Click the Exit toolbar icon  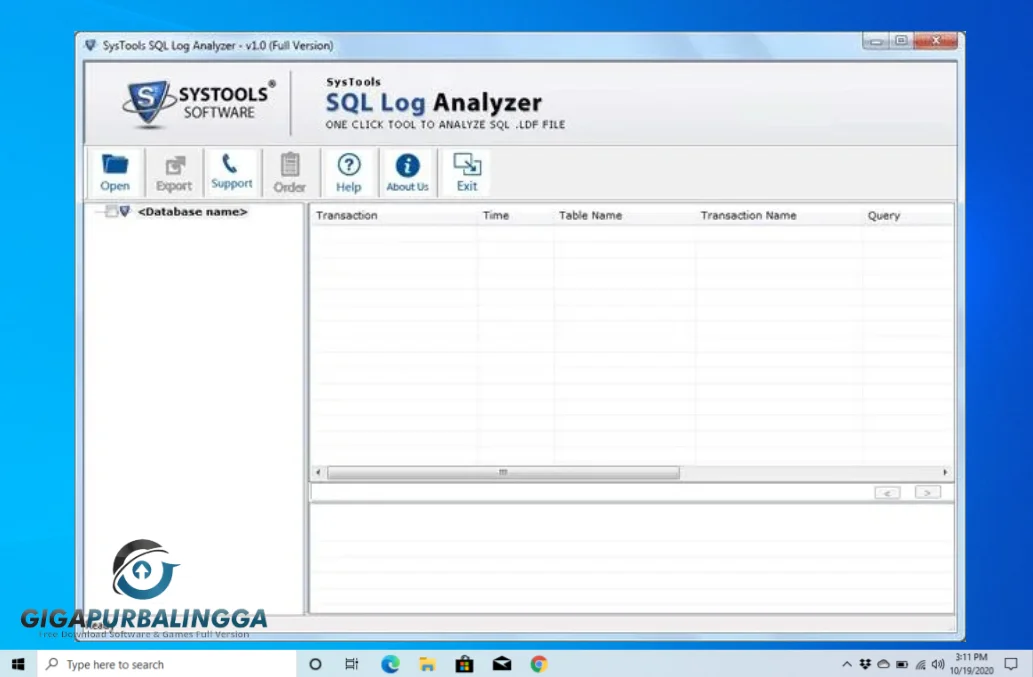point(467,173)
